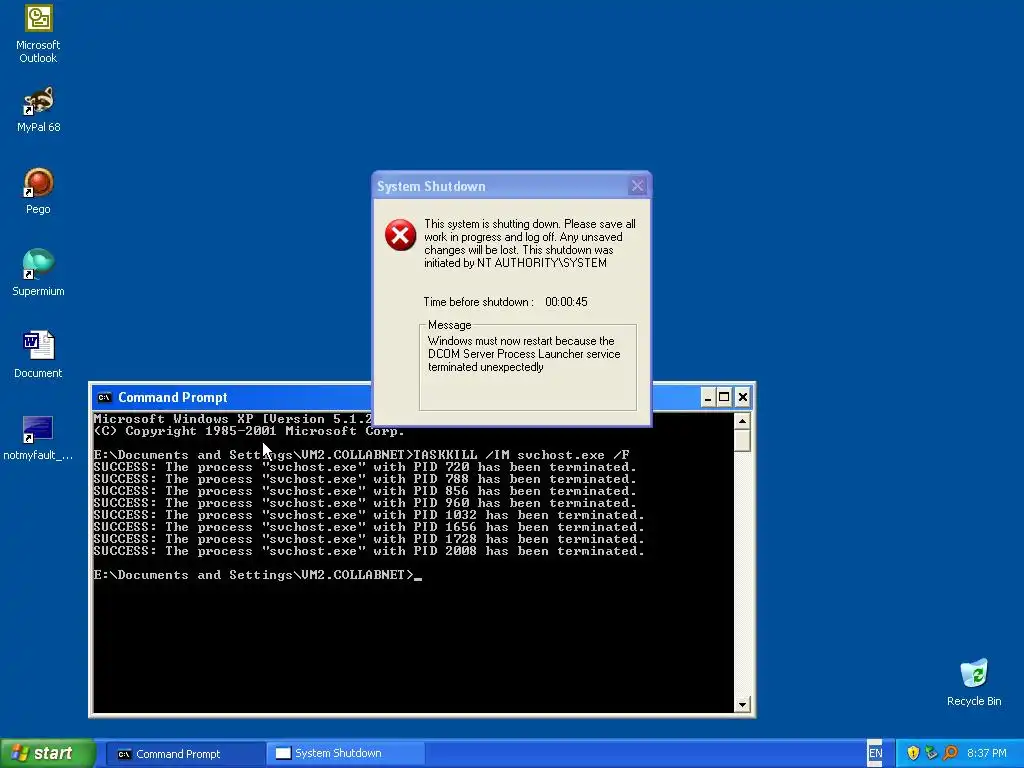Click the line with PID 1032 terminated

369,515
